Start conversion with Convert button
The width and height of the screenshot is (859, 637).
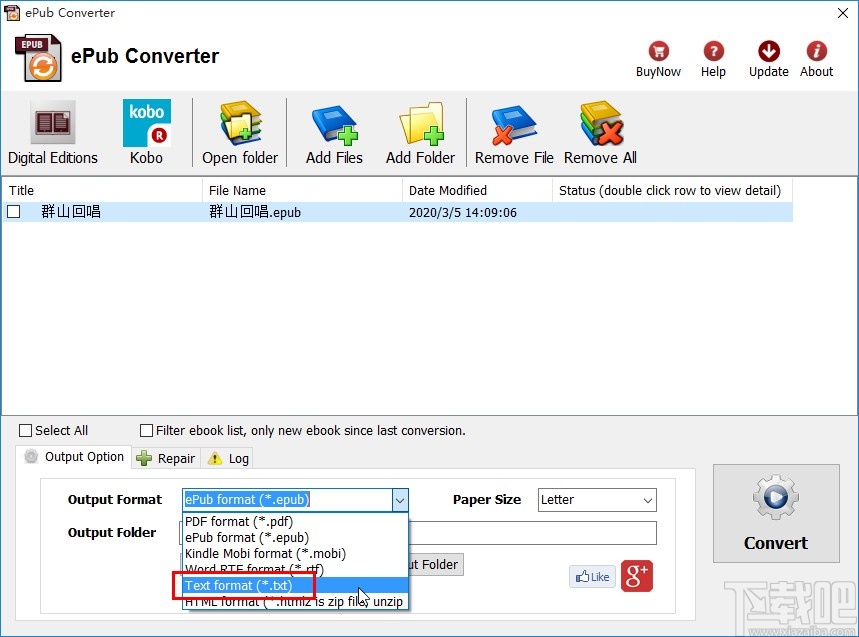click(x=776, y=513)
